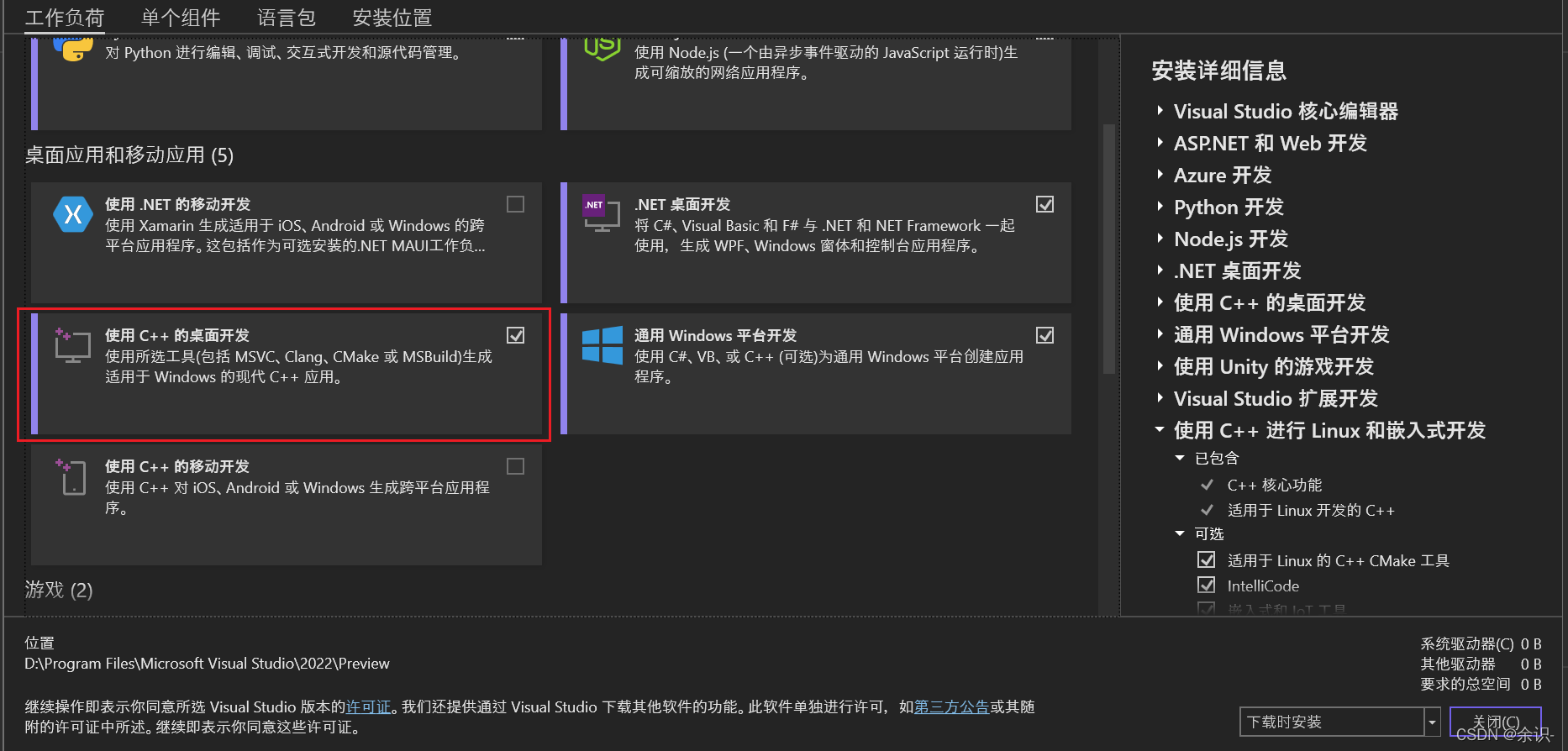Toggle the IntelliCode optional component
The width and height of the screenshot is (1568, 751).
pos(1206,585)
